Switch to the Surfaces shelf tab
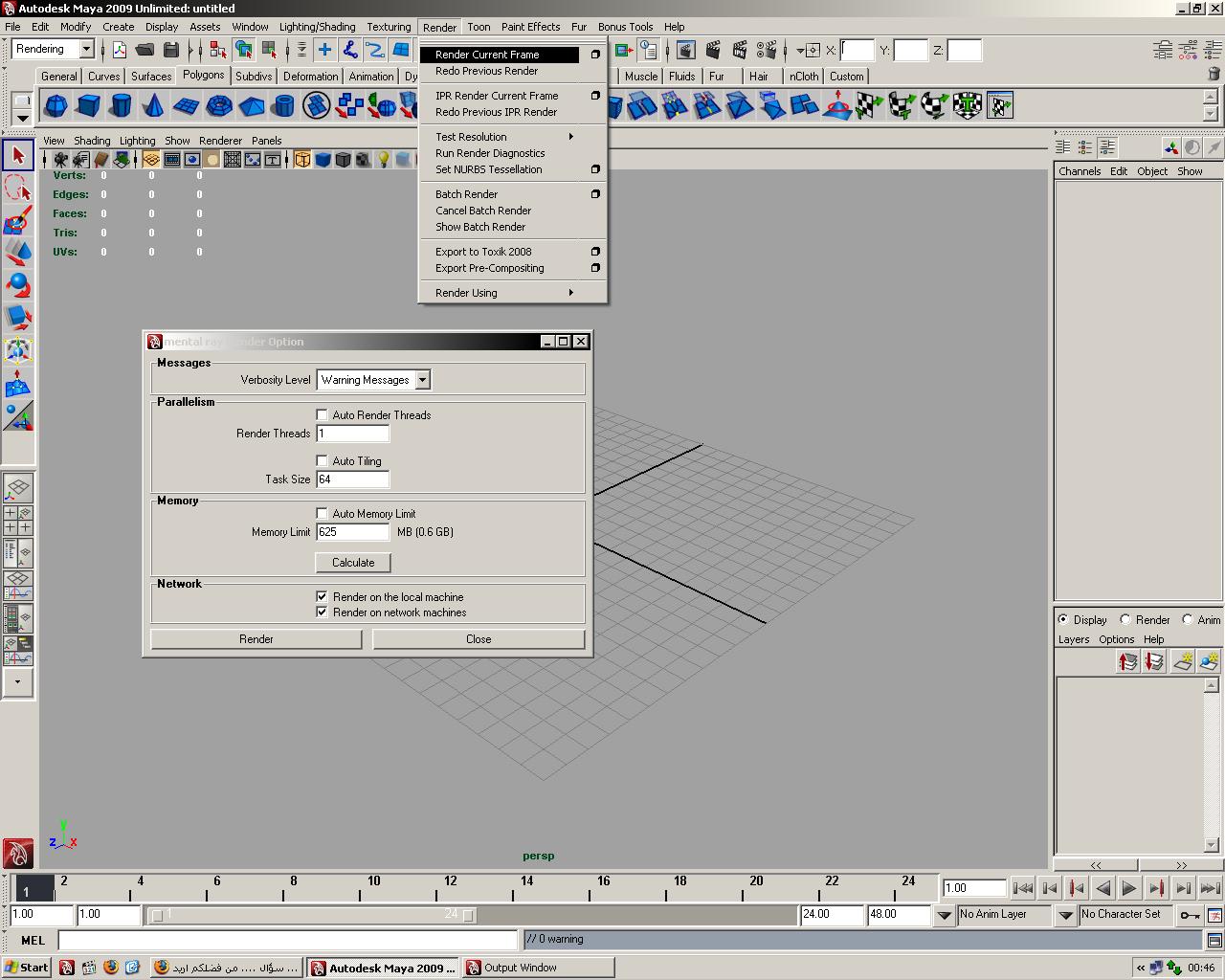1225x980 pixels. (x=151, y=77)
